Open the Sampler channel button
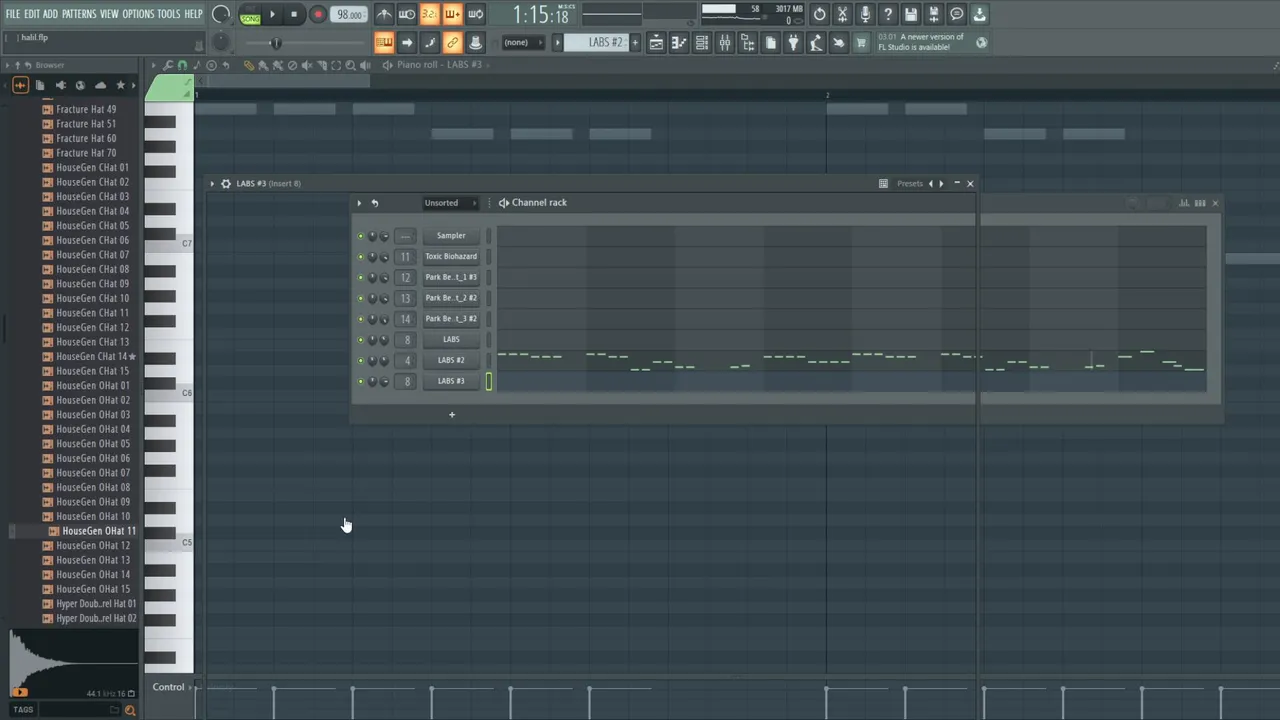This screenshot has width=1280, height=720. [x=451, y=236]
